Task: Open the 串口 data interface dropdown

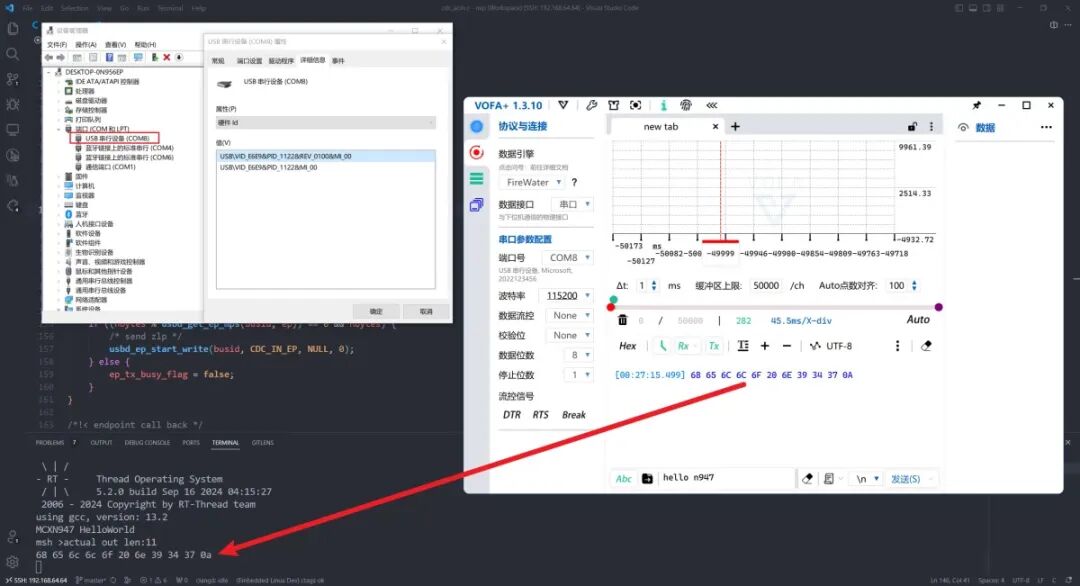Action: click(x=572, y=205)
